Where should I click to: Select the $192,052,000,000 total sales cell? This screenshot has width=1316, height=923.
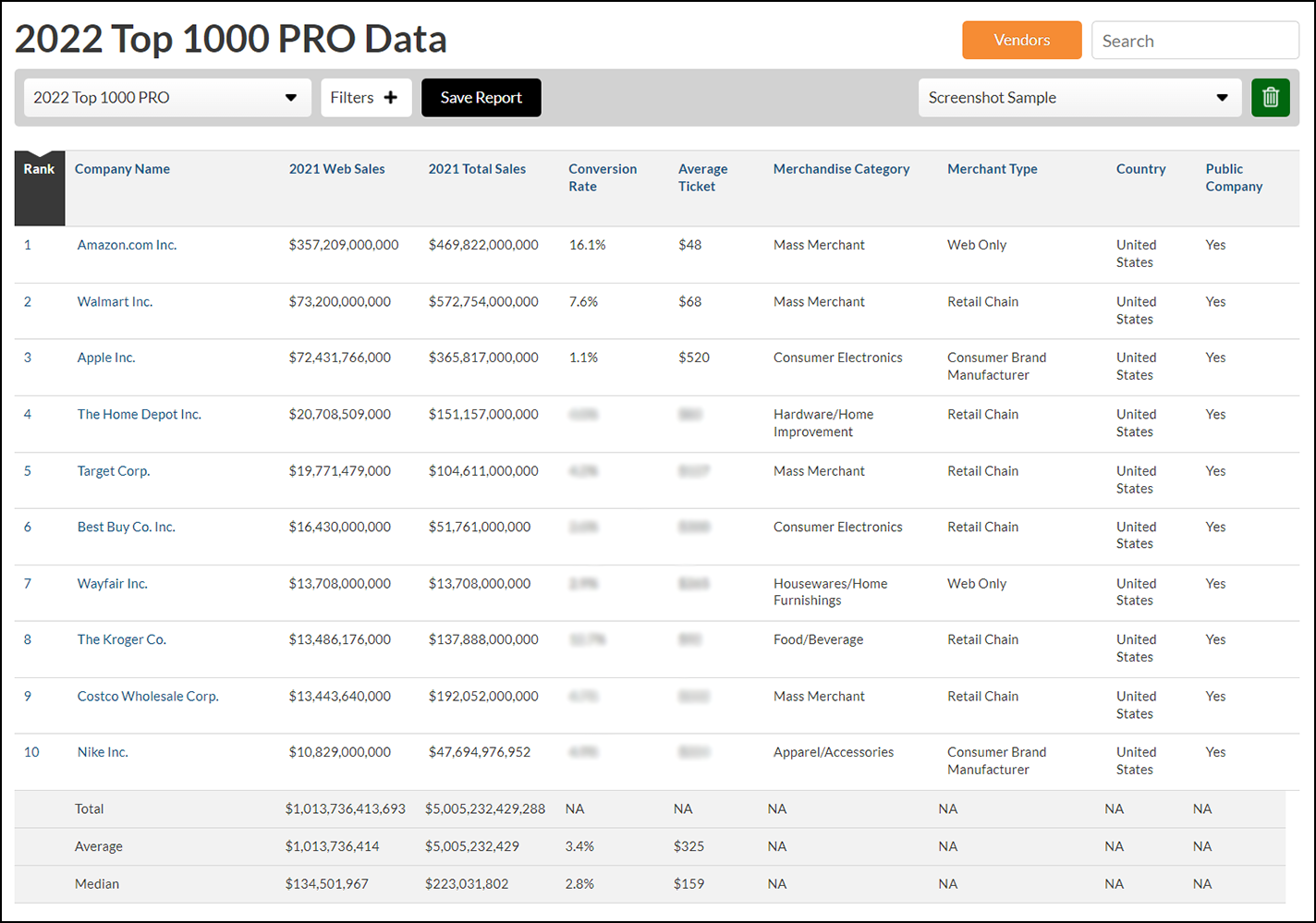tap(483, 697)
